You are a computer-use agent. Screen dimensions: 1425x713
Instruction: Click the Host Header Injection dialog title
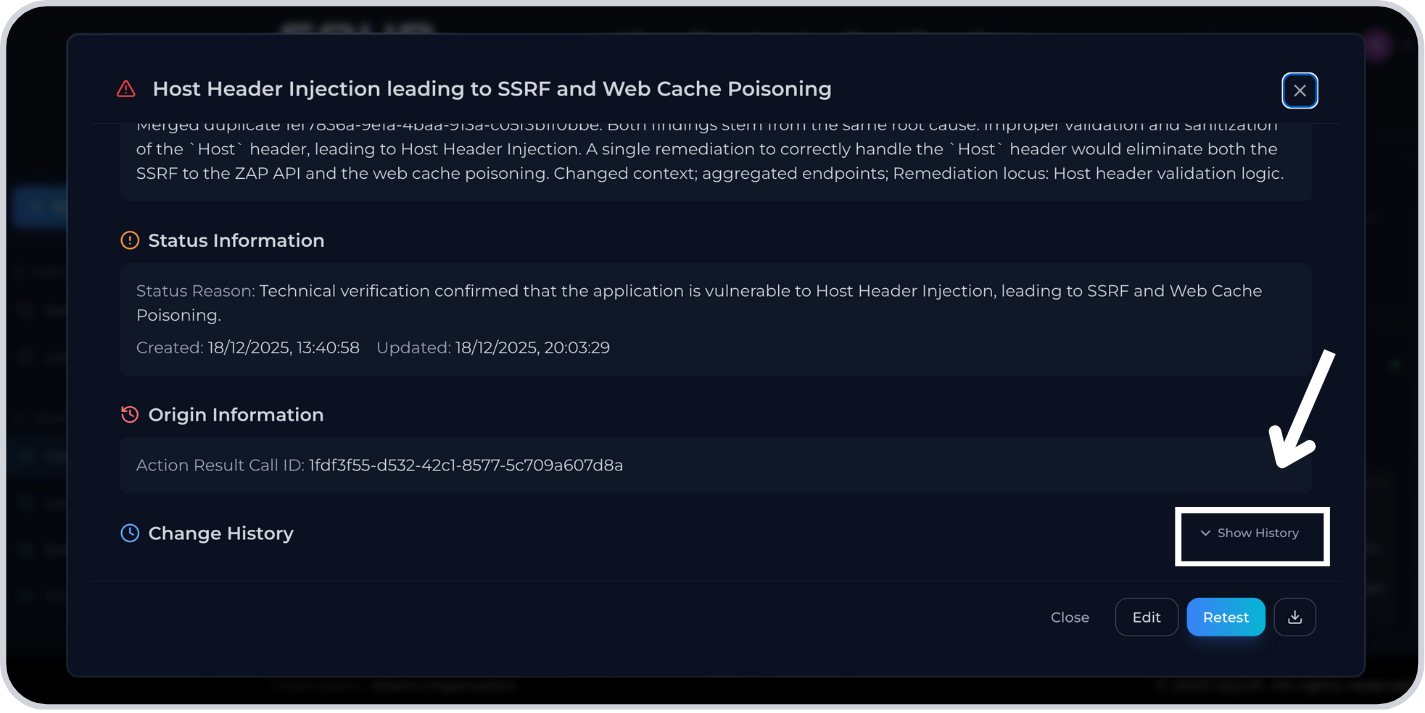(x=491, y=89)
